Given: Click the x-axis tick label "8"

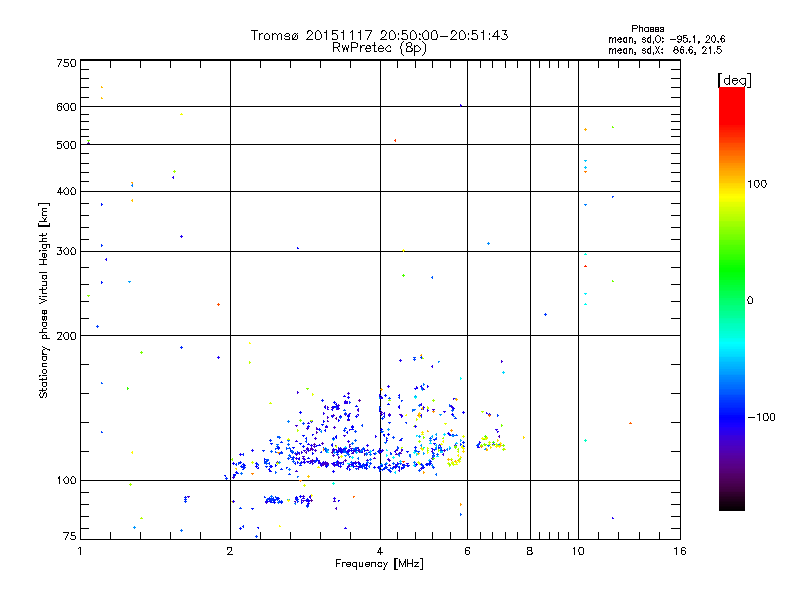Looking at the screenshot, I should [x=530, y=551].
